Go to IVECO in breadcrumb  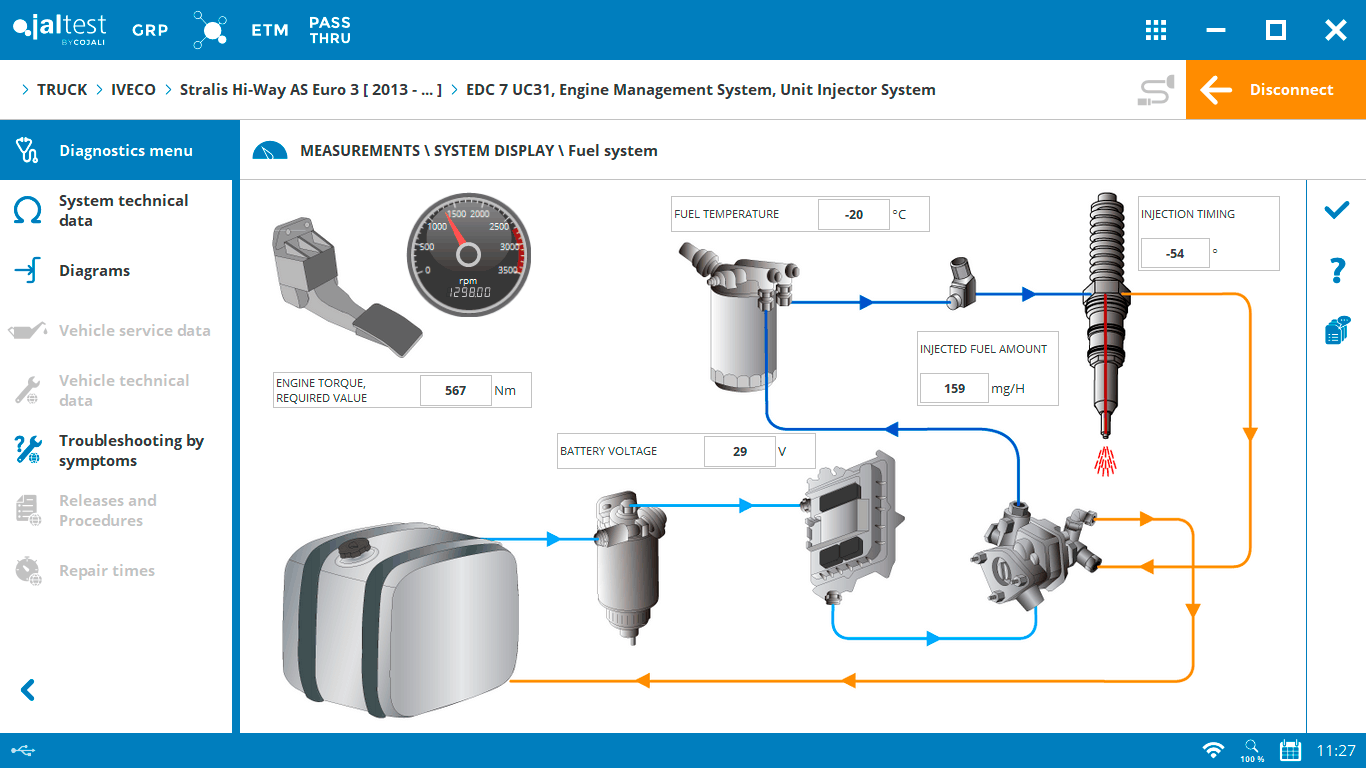coord(133,90)
